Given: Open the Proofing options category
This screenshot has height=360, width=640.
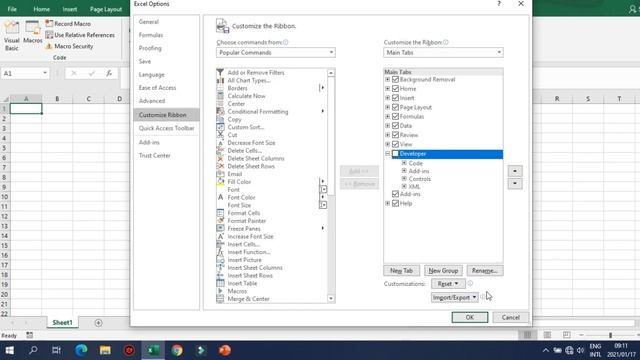Looking at the screenshot, I should pyautogui.click(x=150, y=48).
